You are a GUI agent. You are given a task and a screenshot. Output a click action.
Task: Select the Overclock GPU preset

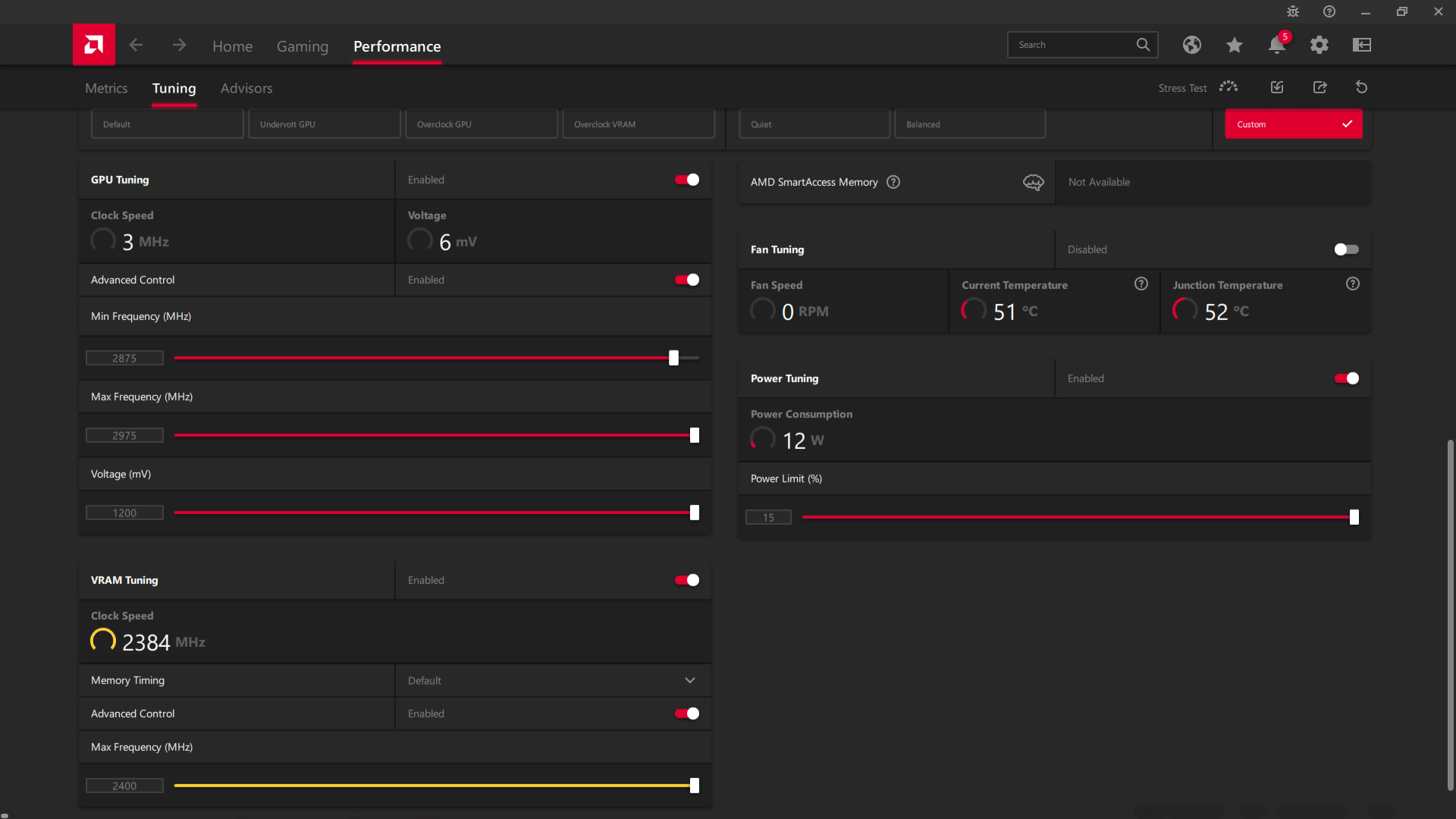click(482, 124)
